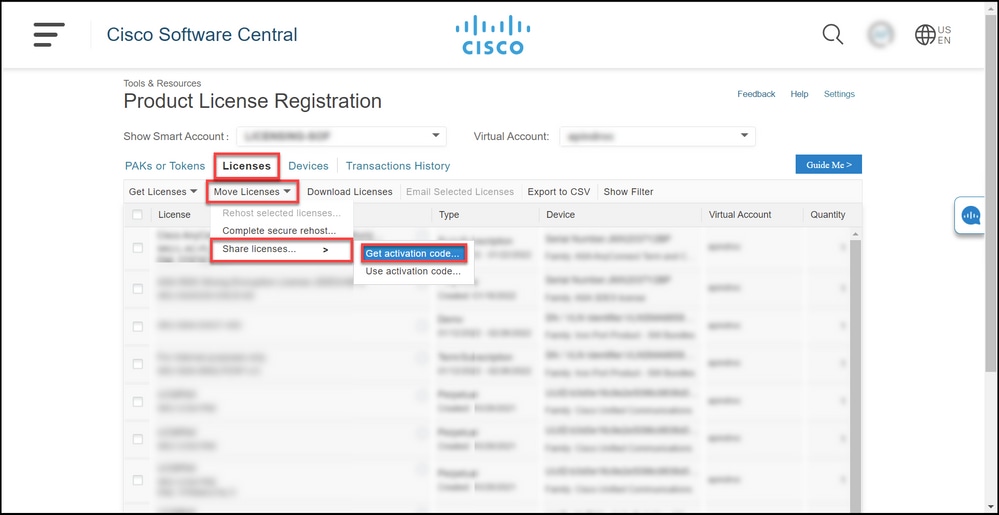
Task: Open the Settings link
Action: click(839, 94)
